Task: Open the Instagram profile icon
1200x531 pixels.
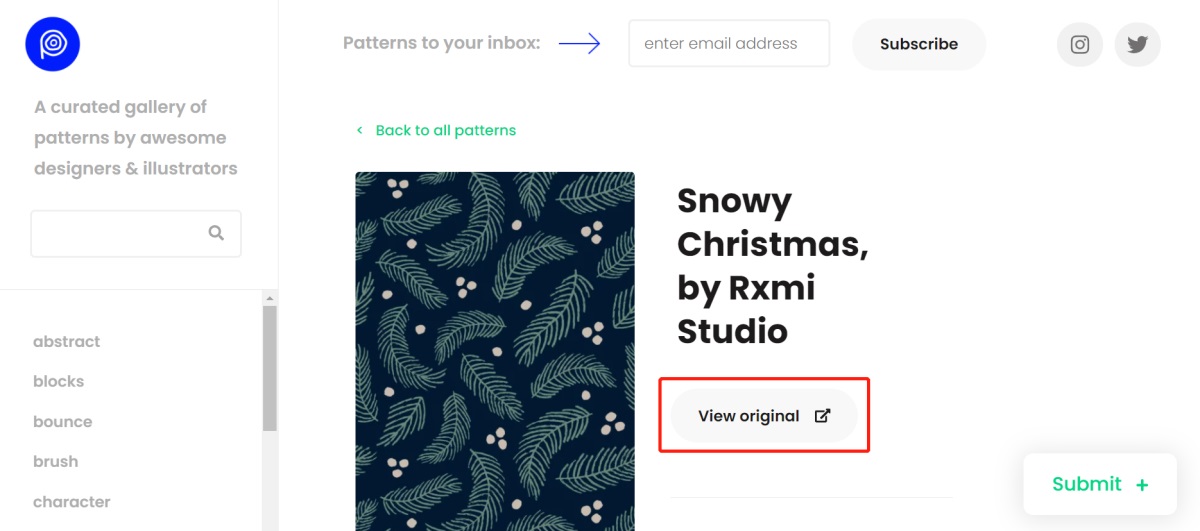Action: 1080,44
